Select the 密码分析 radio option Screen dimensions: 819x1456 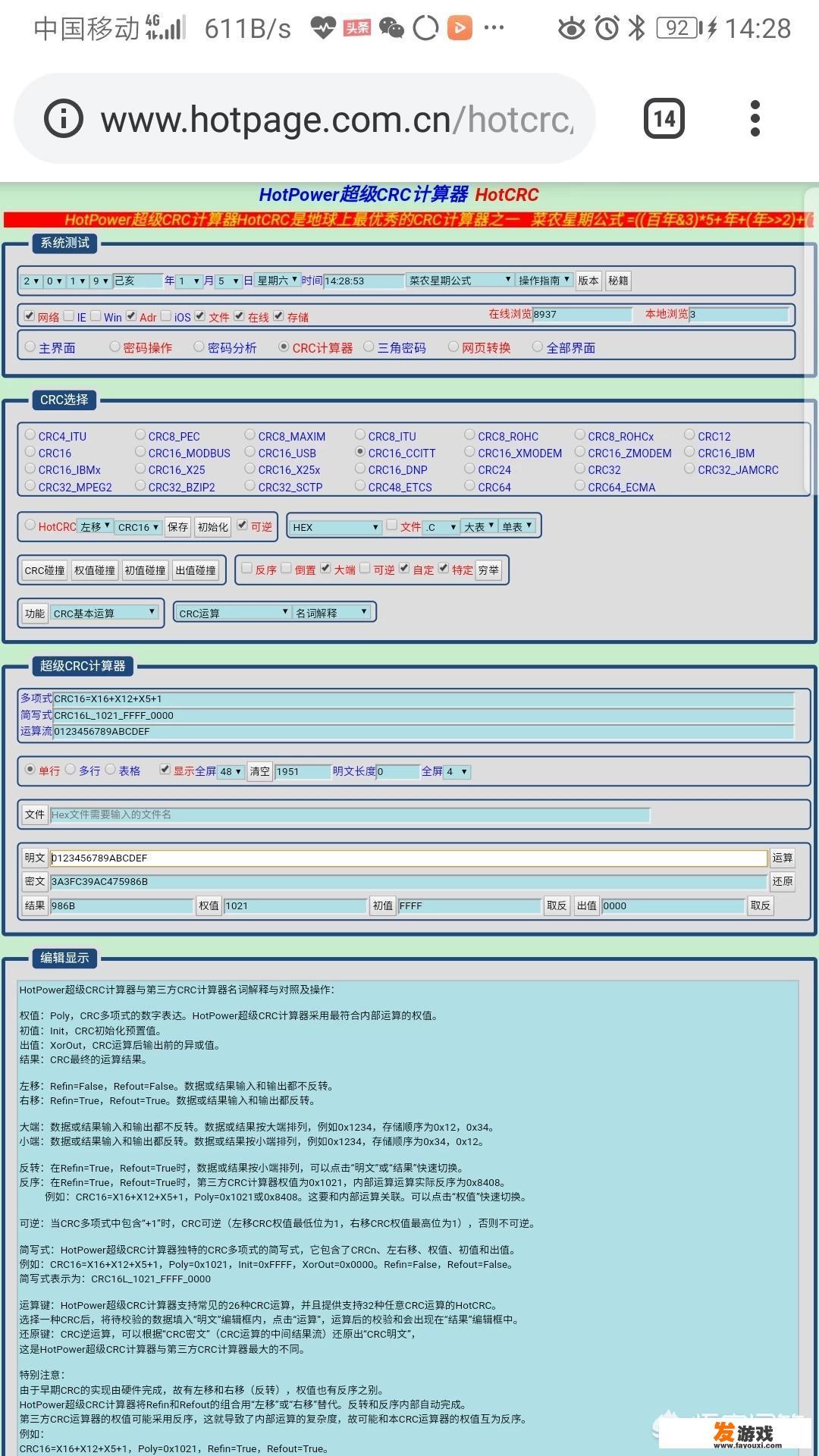[199, 347]
